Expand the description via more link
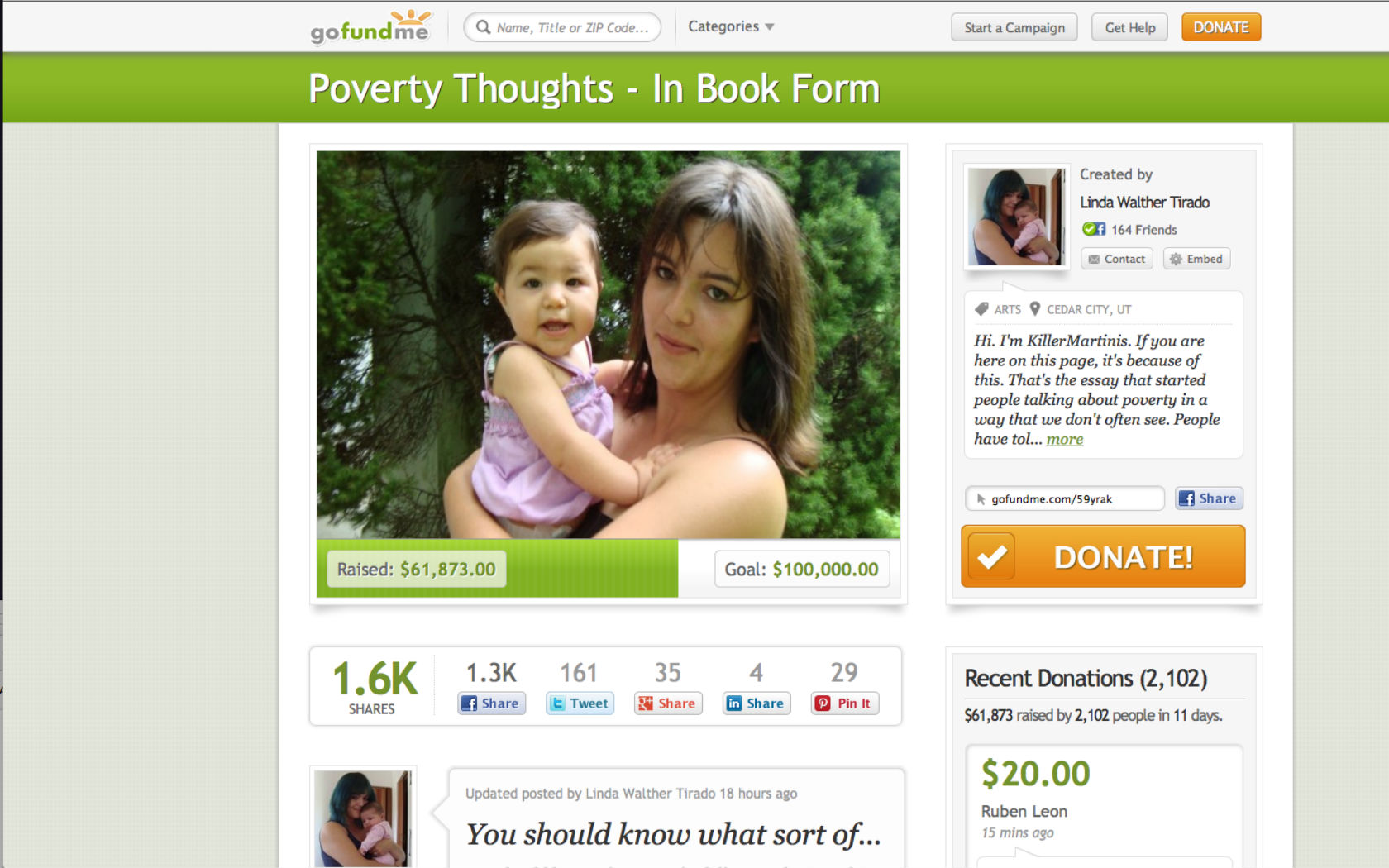The height and width of the screenshot is (868, 1389). [1064, 439]
